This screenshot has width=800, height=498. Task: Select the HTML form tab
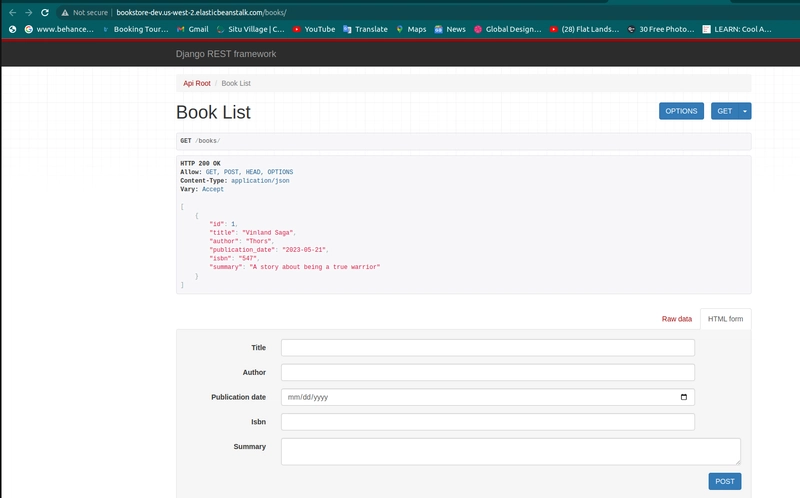725,319
